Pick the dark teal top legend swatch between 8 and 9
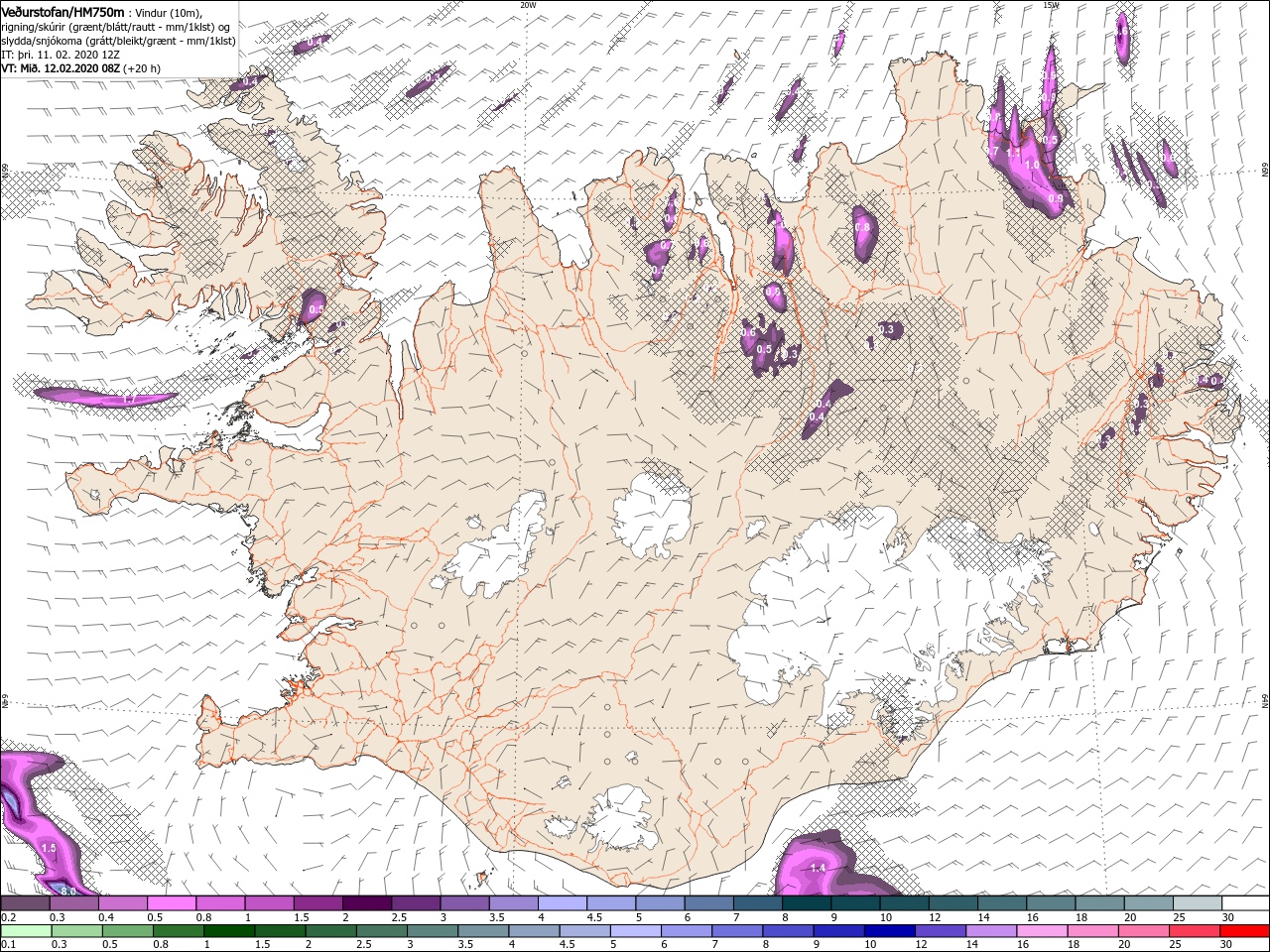The image size is (1270, 952). coord(806,903)
